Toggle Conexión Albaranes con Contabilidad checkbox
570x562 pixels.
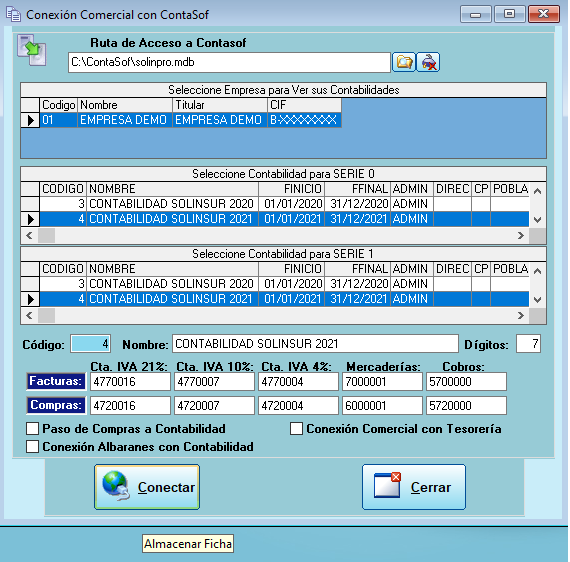click(x=32, y=446)
